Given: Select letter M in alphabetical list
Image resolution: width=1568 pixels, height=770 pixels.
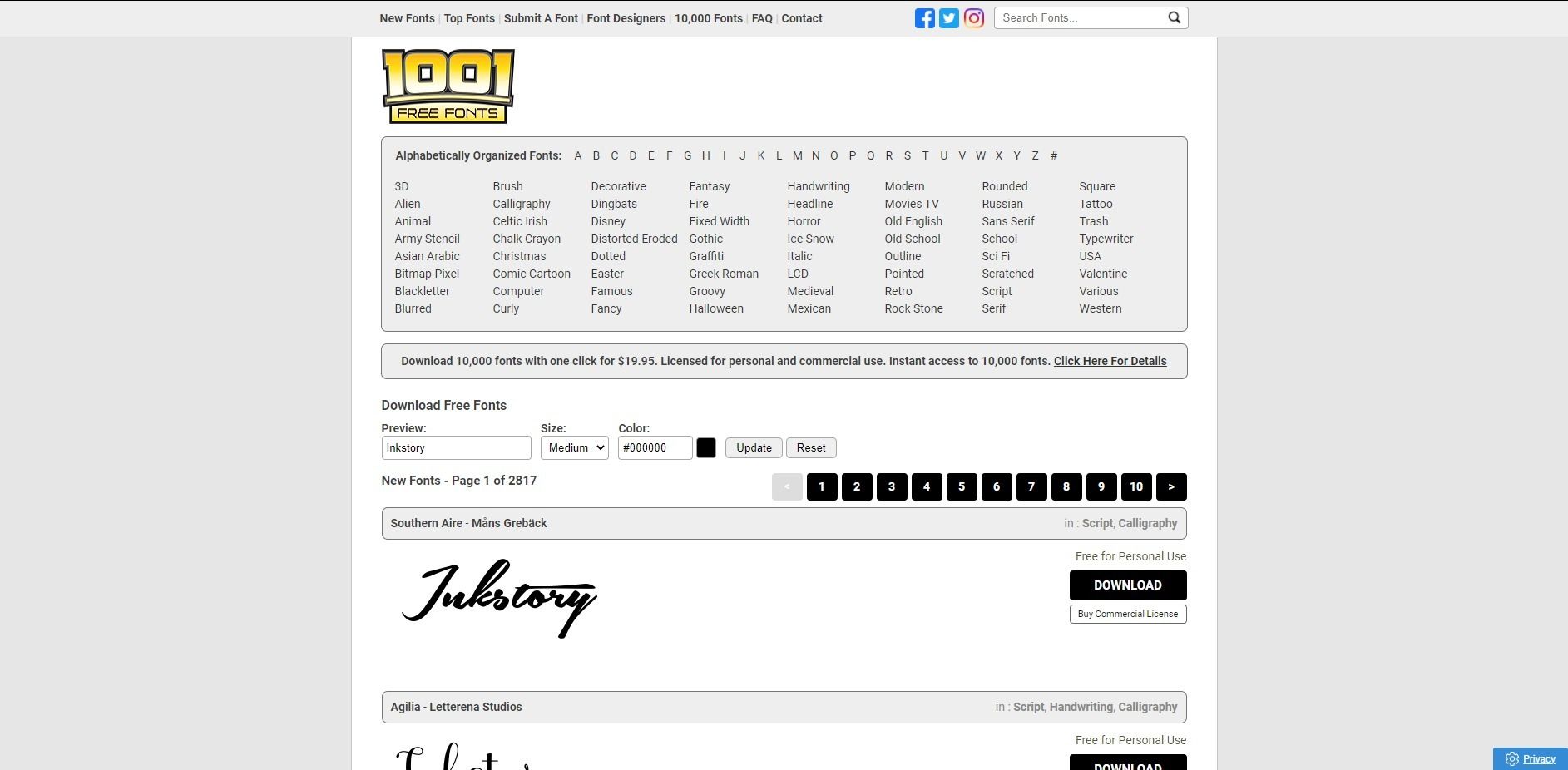Looking at the screenshot, I should coord(797,155).
